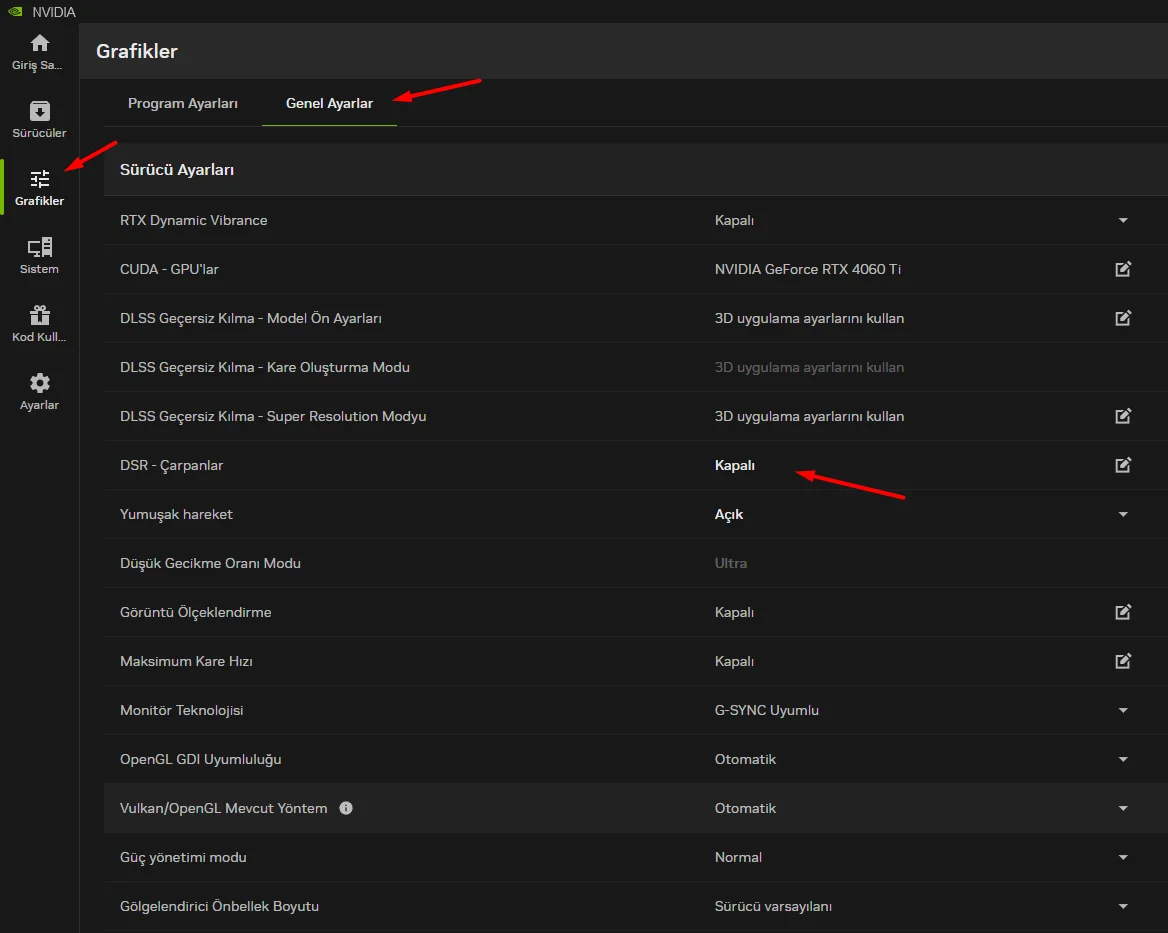Viewport: 1168px width, 933px height.
Task: Edit DLSS Model Ön Ayarları setting
Action: 1123,318
